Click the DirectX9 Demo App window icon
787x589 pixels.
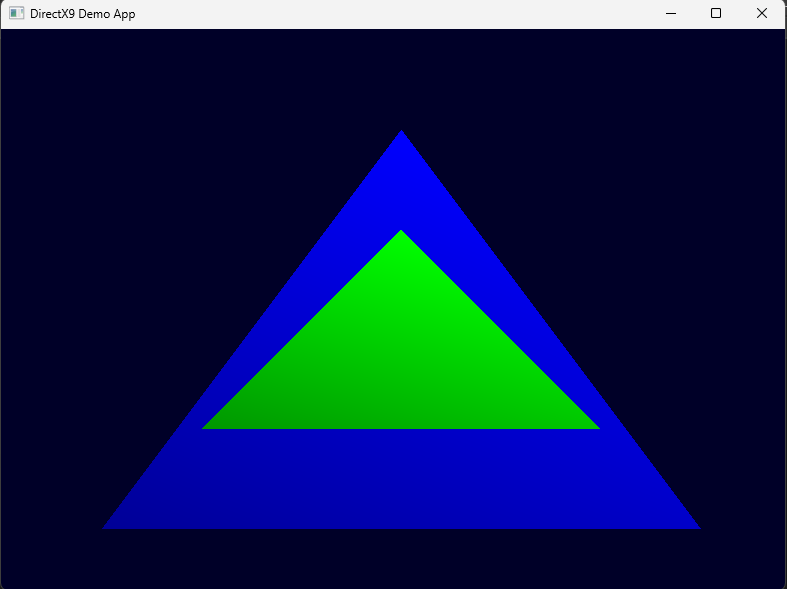pos(17,14)
